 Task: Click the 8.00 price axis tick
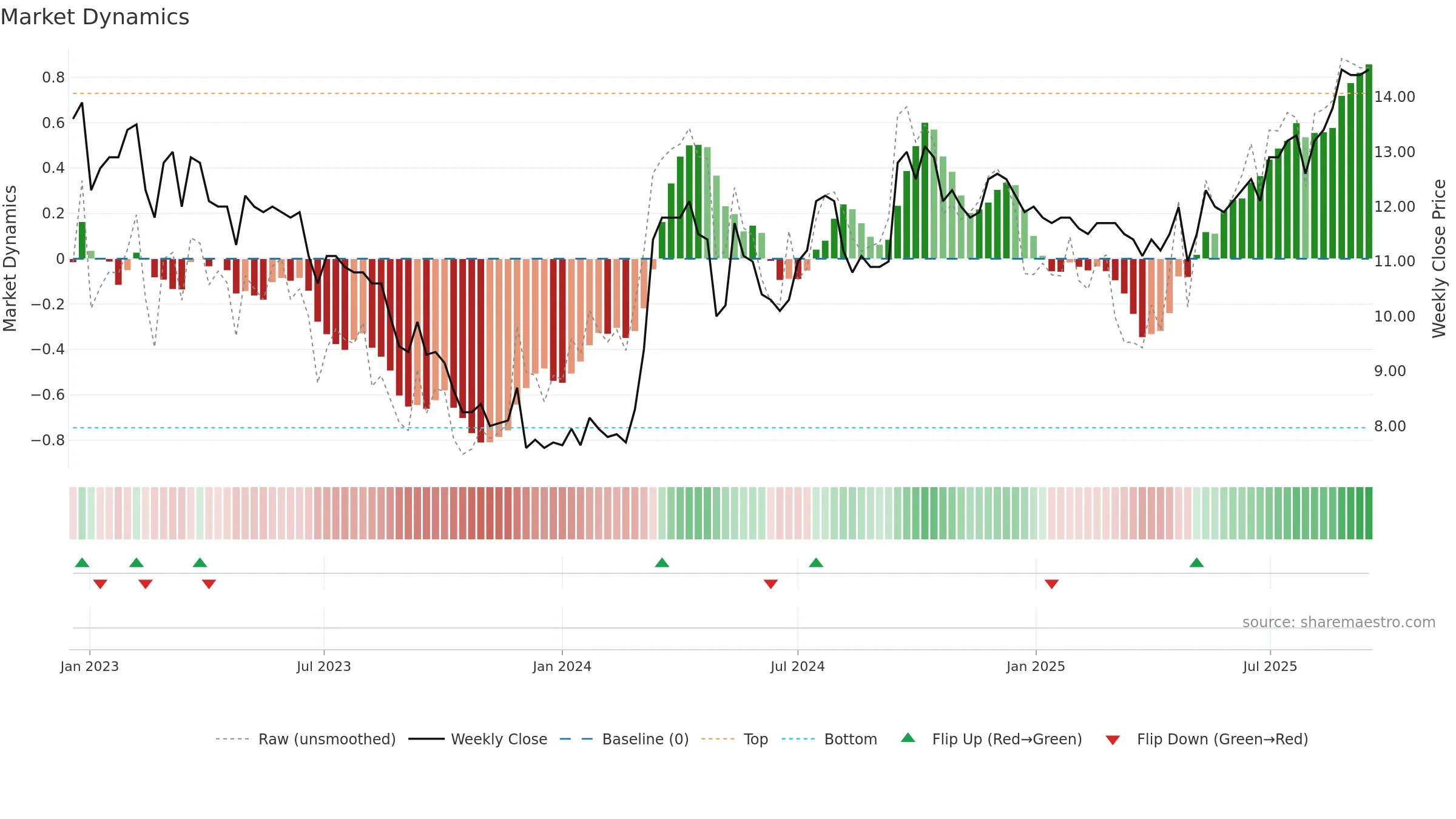tap(1390, 426)
